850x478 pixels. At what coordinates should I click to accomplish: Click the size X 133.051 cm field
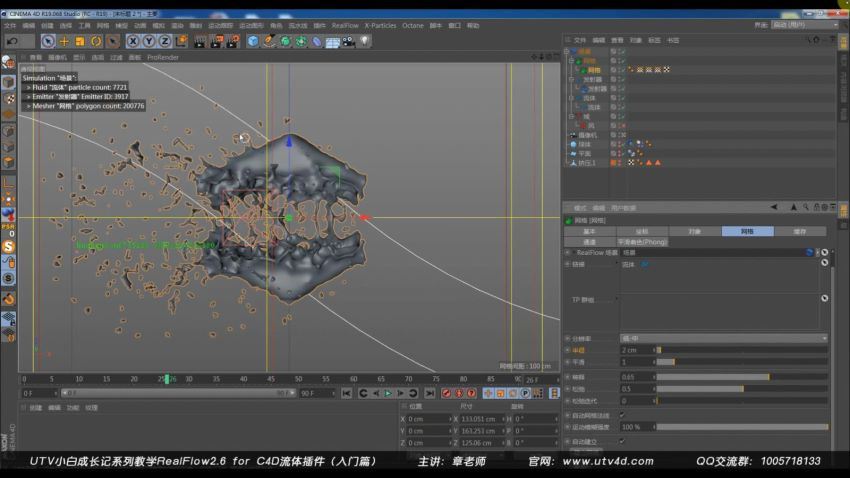coord(482,419)
